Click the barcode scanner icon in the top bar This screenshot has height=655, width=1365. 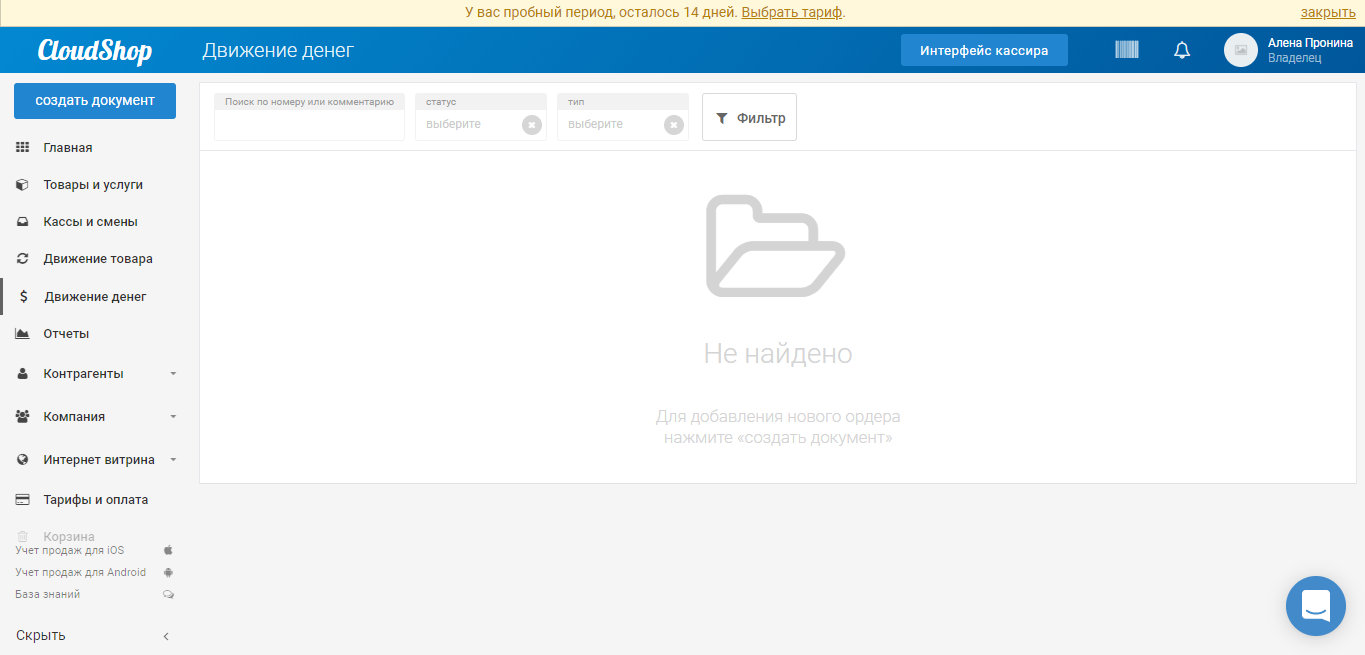point(1126,49)
